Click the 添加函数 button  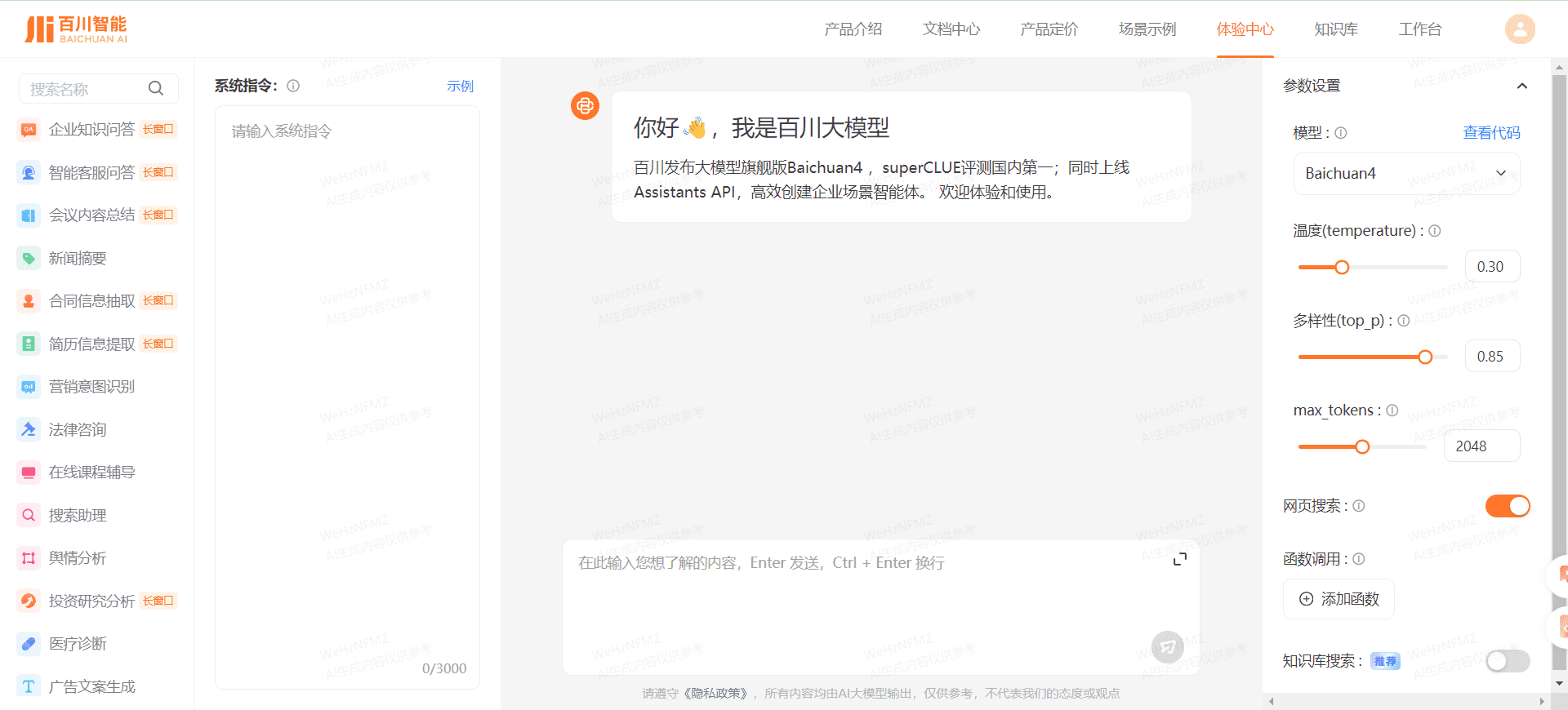[x=1339, y=599]
